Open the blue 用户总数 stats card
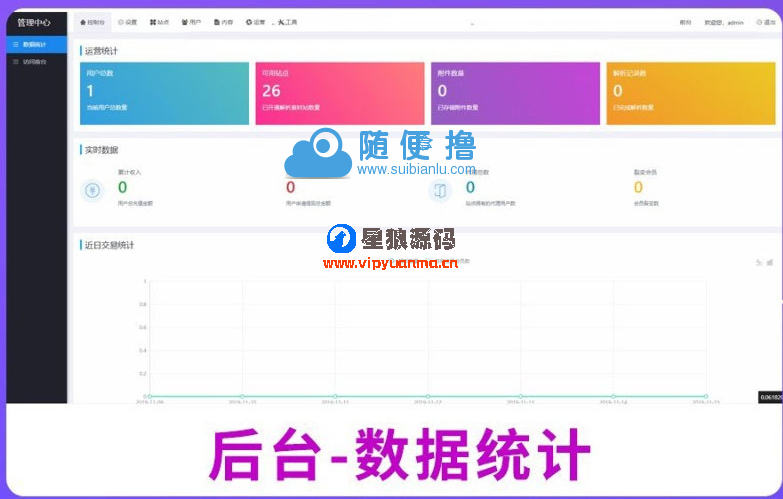Viewport: 783px width, 499px height. pos(164,93)
